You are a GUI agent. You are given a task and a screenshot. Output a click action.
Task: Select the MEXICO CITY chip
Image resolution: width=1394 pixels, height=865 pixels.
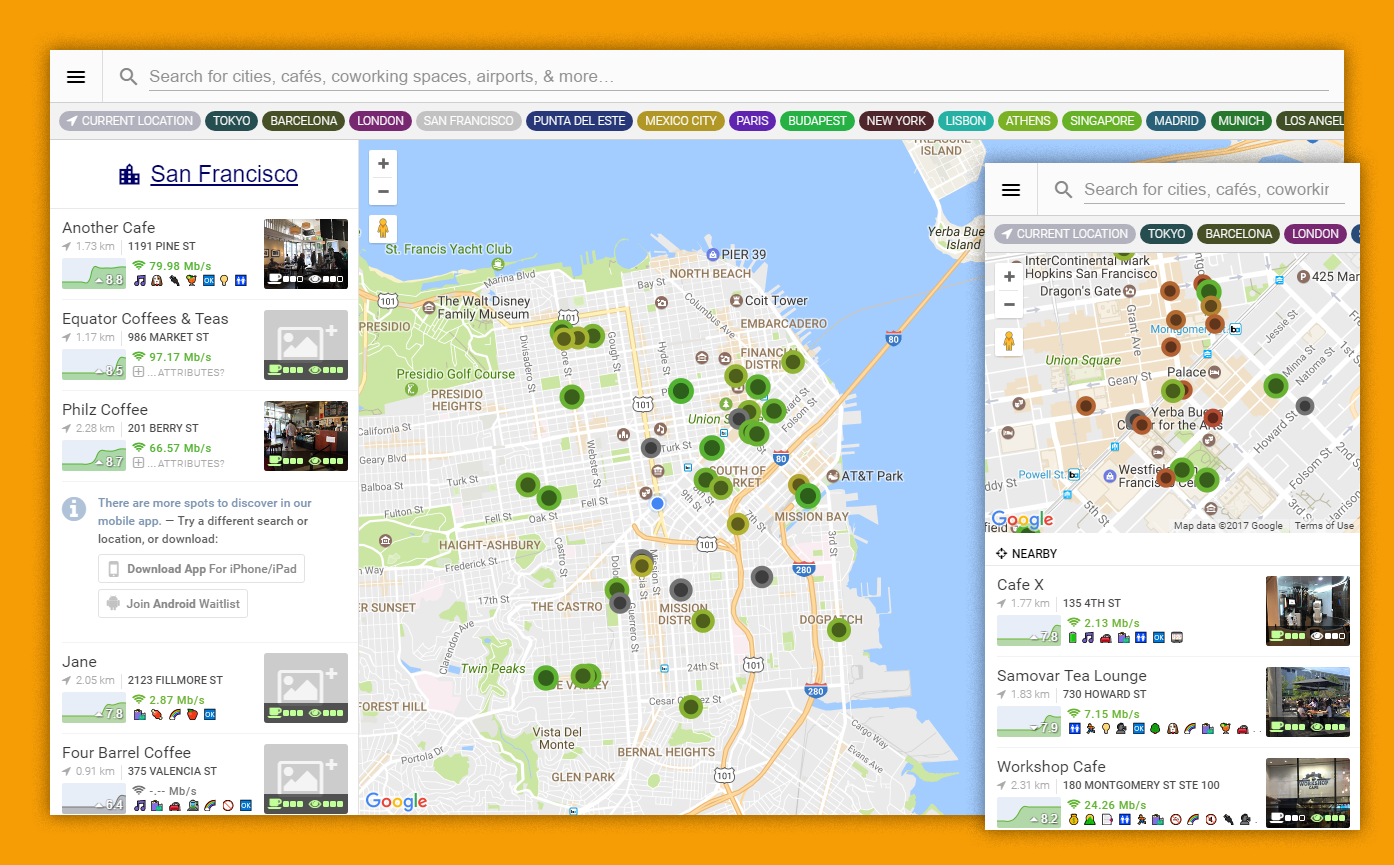681,121
